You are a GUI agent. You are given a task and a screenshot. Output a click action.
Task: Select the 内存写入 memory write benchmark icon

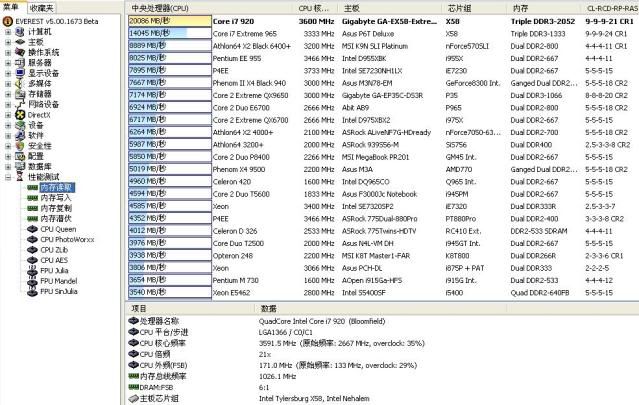(x=33, y=198)
